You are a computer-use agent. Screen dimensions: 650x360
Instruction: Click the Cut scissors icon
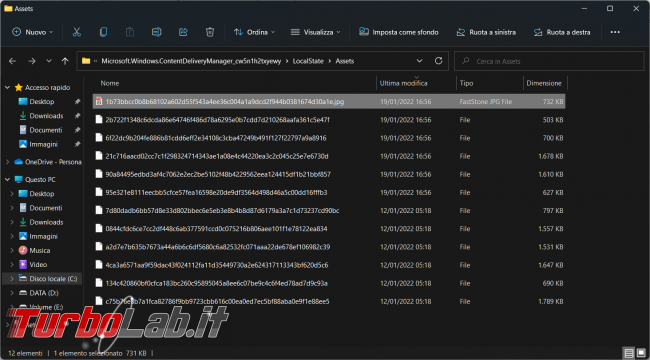(77, 32)
